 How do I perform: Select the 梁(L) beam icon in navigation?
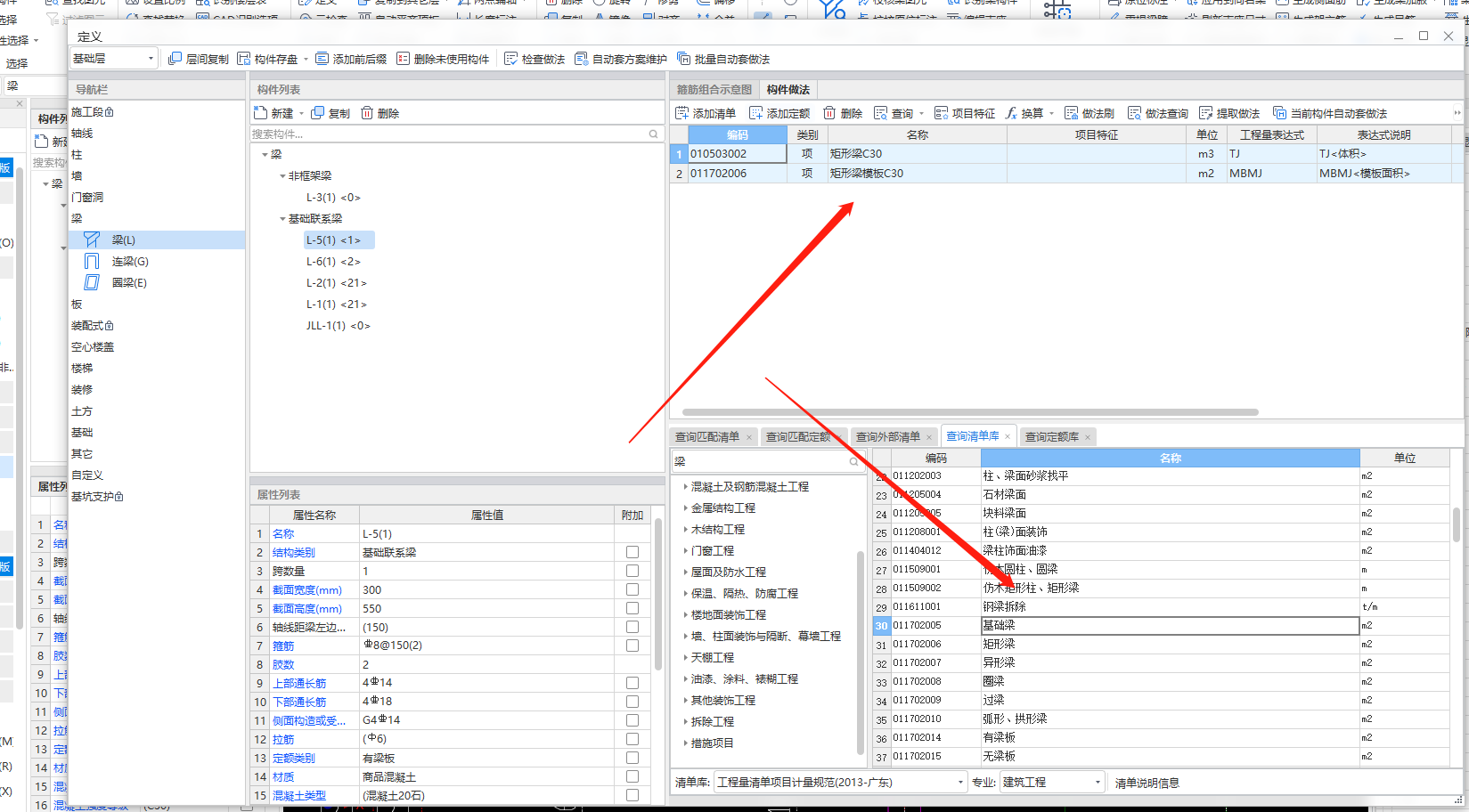point(92,240)
